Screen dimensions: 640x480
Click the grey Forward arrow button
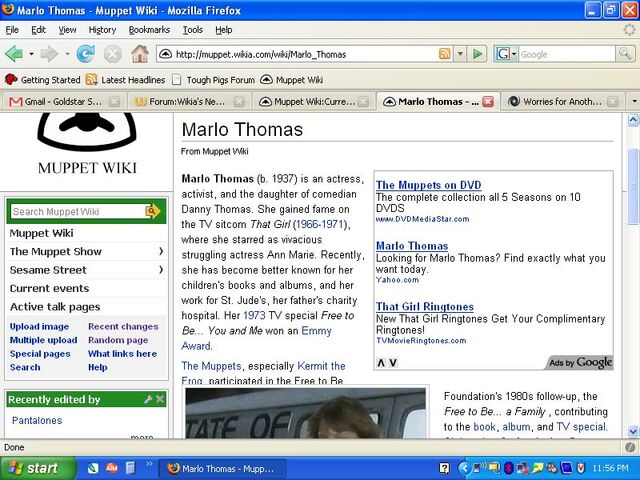pos(49,54)
